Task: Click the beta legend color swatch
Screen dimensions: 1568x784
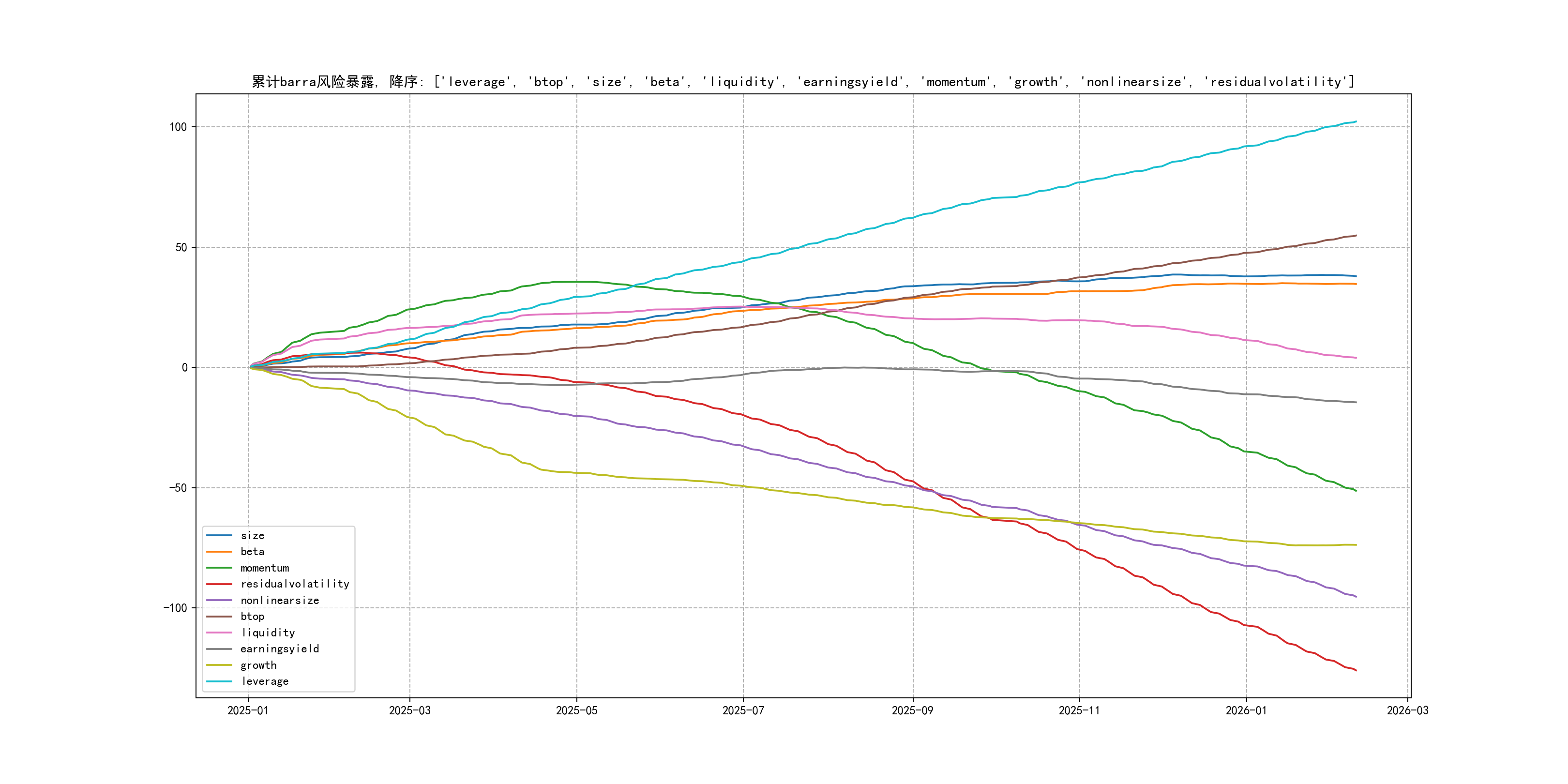Action: coord(219,552)
